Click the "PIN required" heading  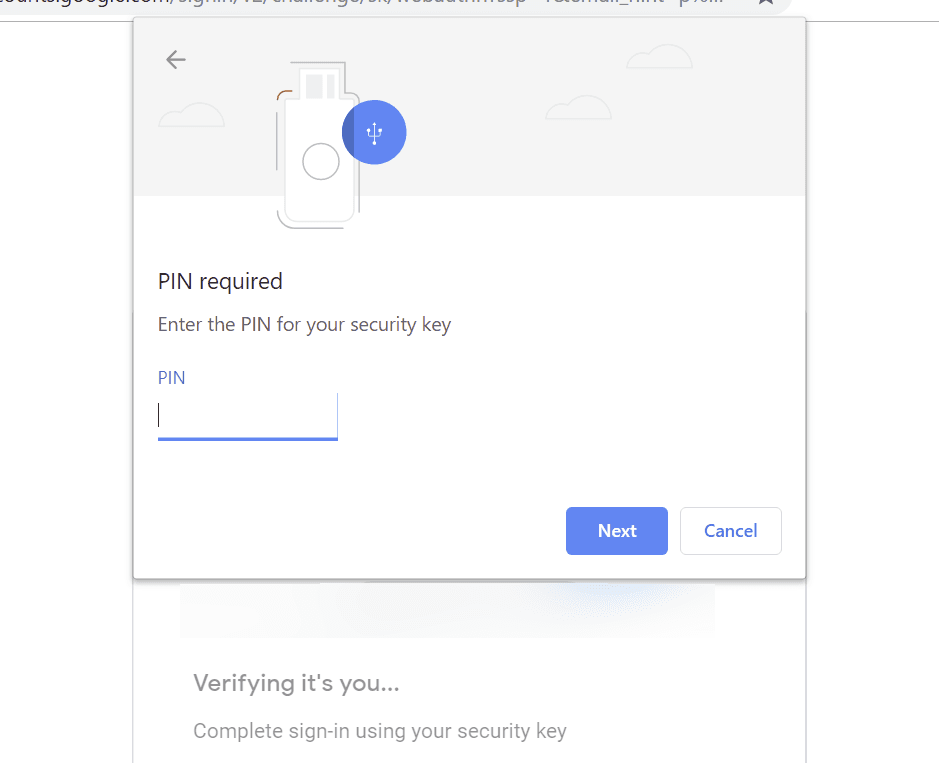pos(220,281)
